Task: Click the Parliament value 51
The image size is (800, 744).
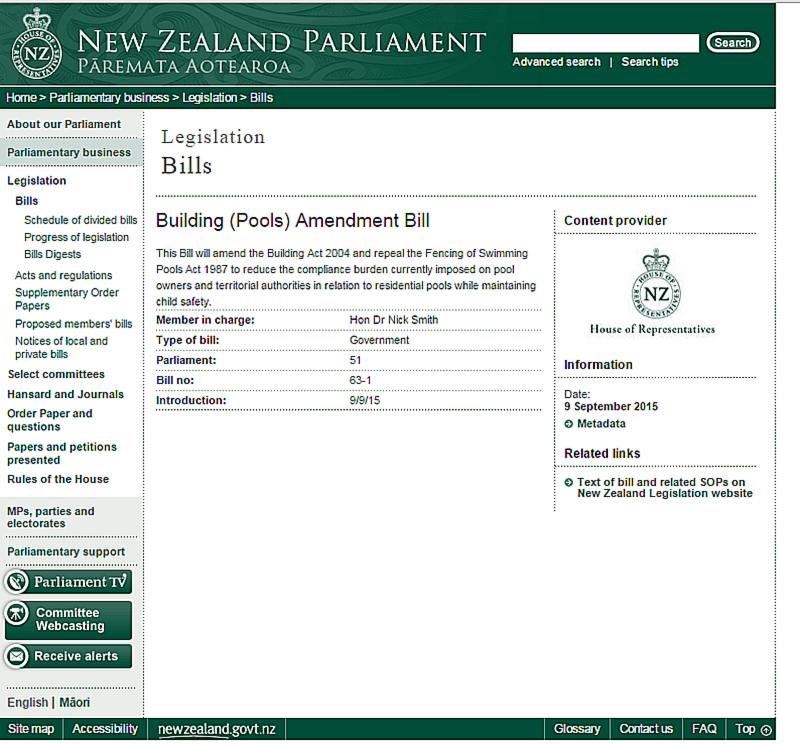Action: (355, 360)
